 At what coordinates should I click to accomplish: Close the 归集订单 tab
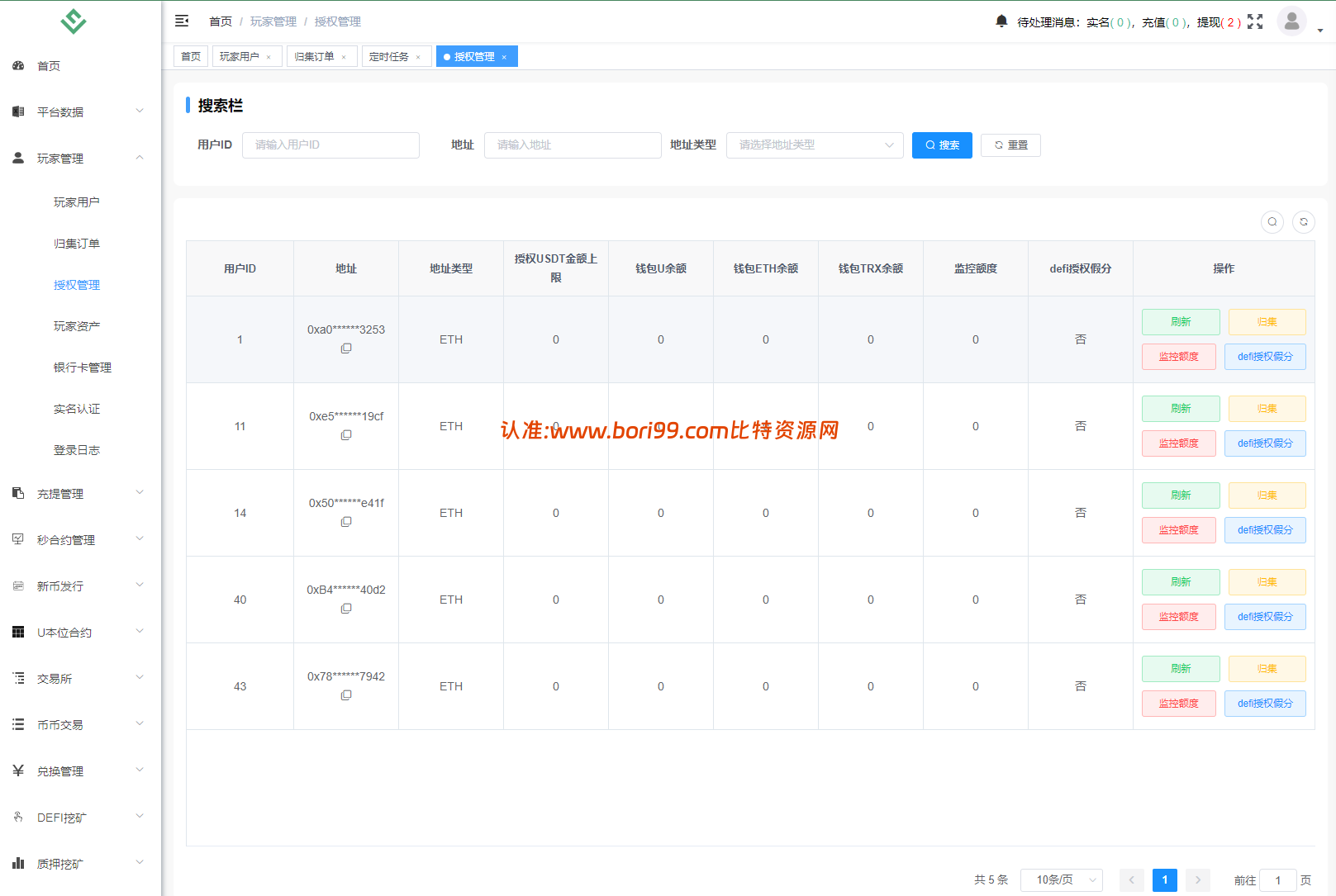click(344, 57)
